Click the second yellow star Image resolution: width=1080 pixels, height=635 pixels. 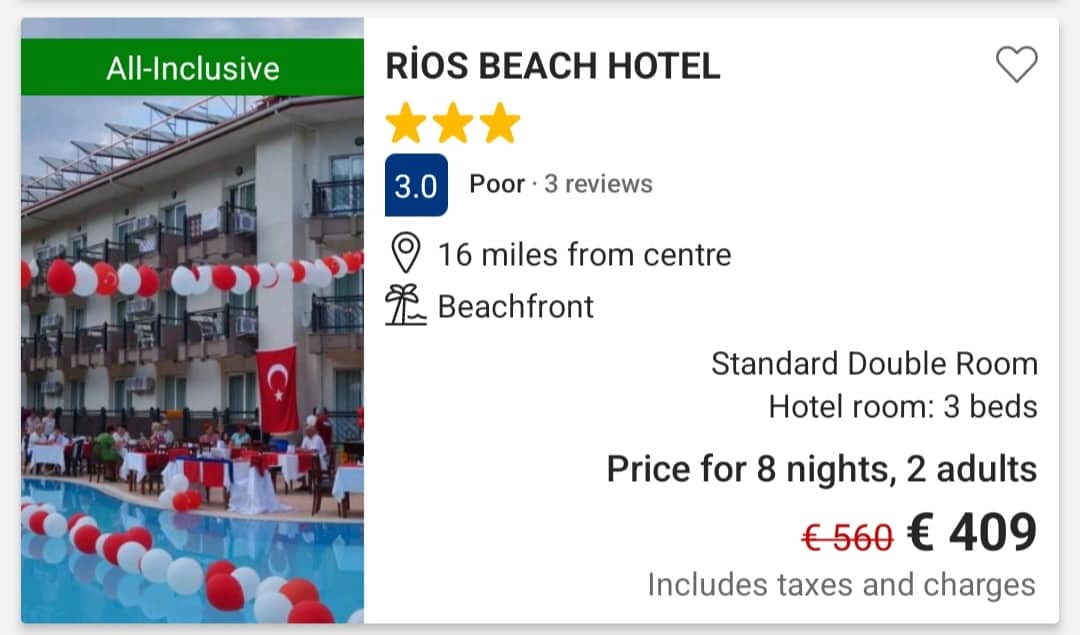[x=453, y=124]
